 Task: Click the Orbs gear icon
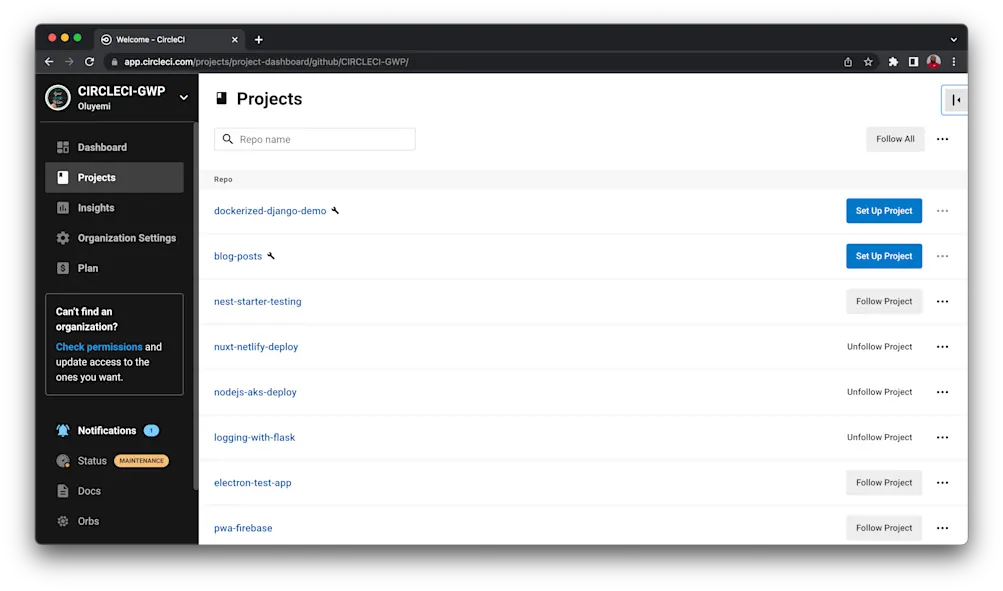click(61, 521)
